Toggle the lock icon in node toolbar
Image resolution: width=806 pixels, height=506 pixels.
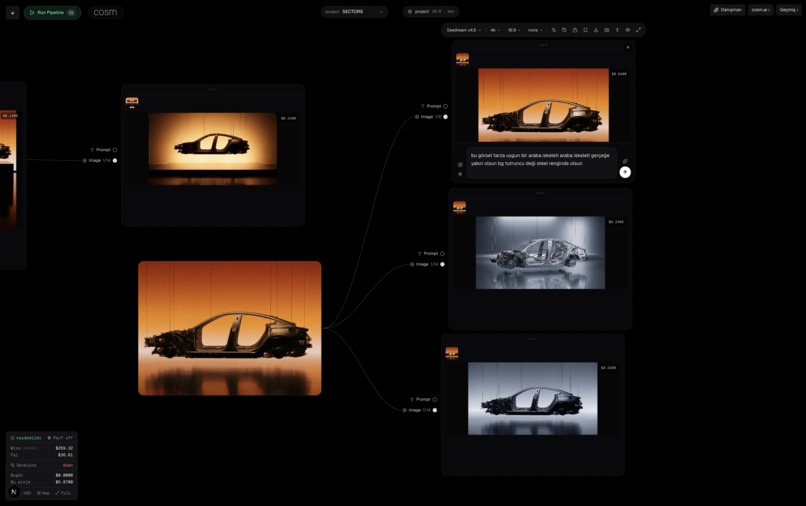coord(575,30)
